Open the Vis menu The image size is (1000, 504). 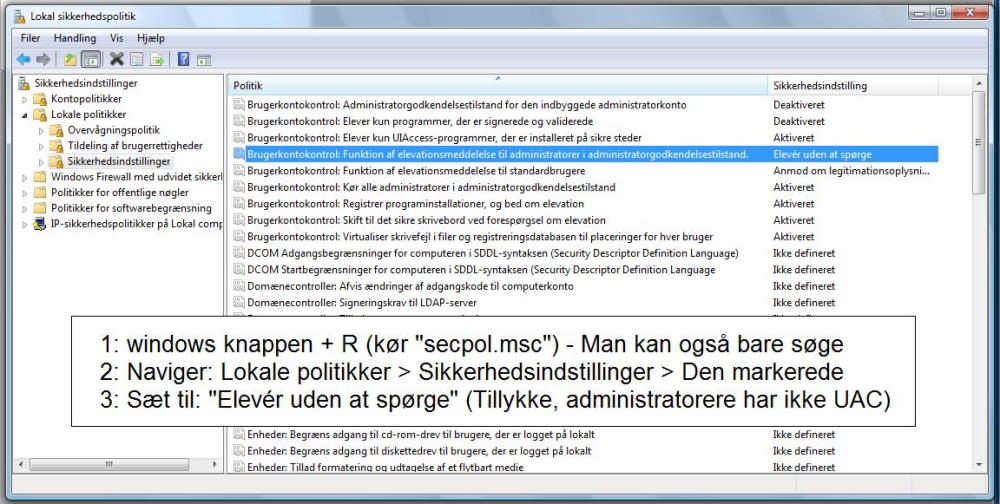(x=116, y=38)
